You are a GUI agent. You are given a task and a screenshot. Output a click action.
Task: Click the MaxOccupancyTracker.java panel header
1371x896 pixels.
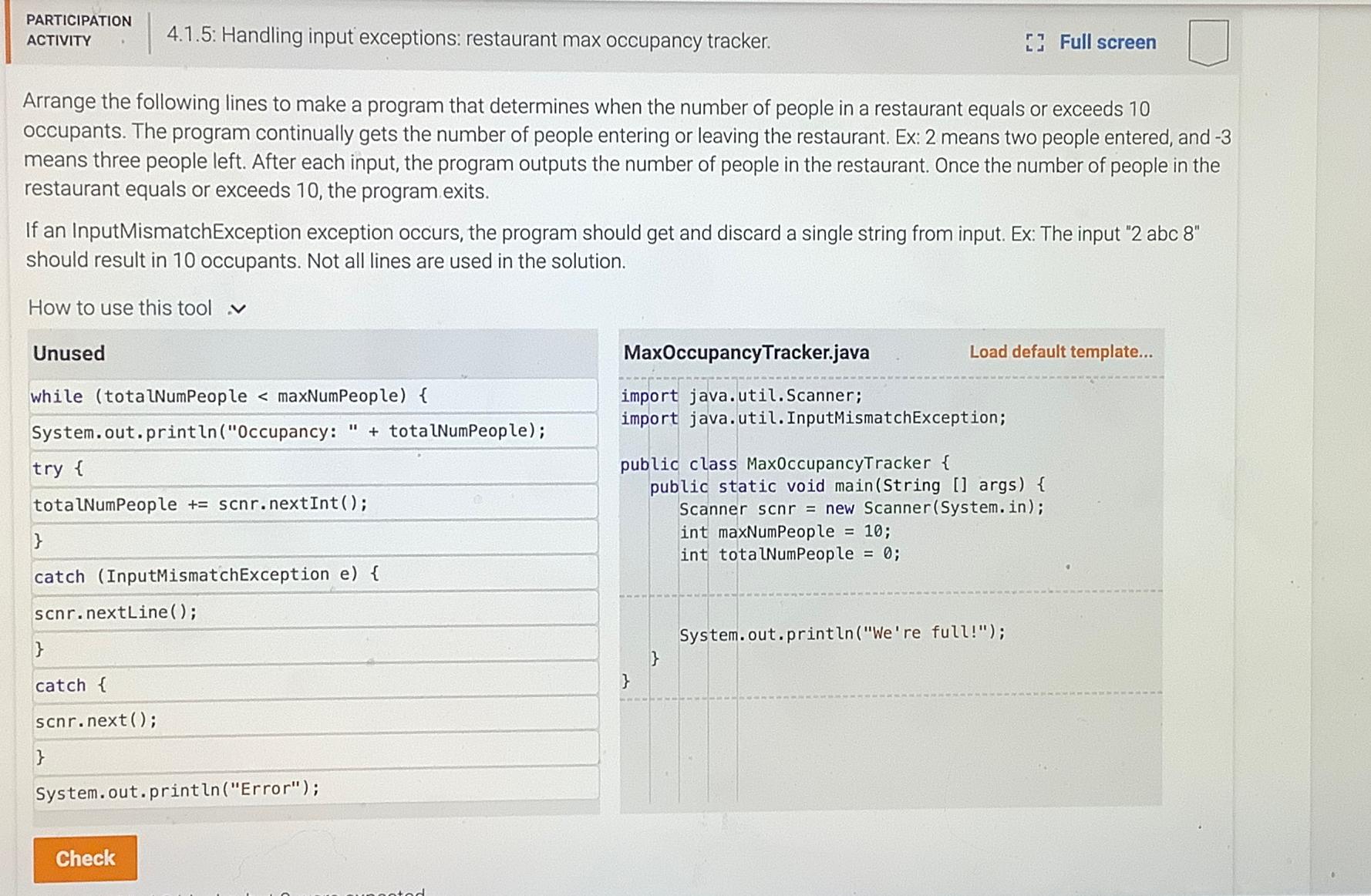pos(746,352)
